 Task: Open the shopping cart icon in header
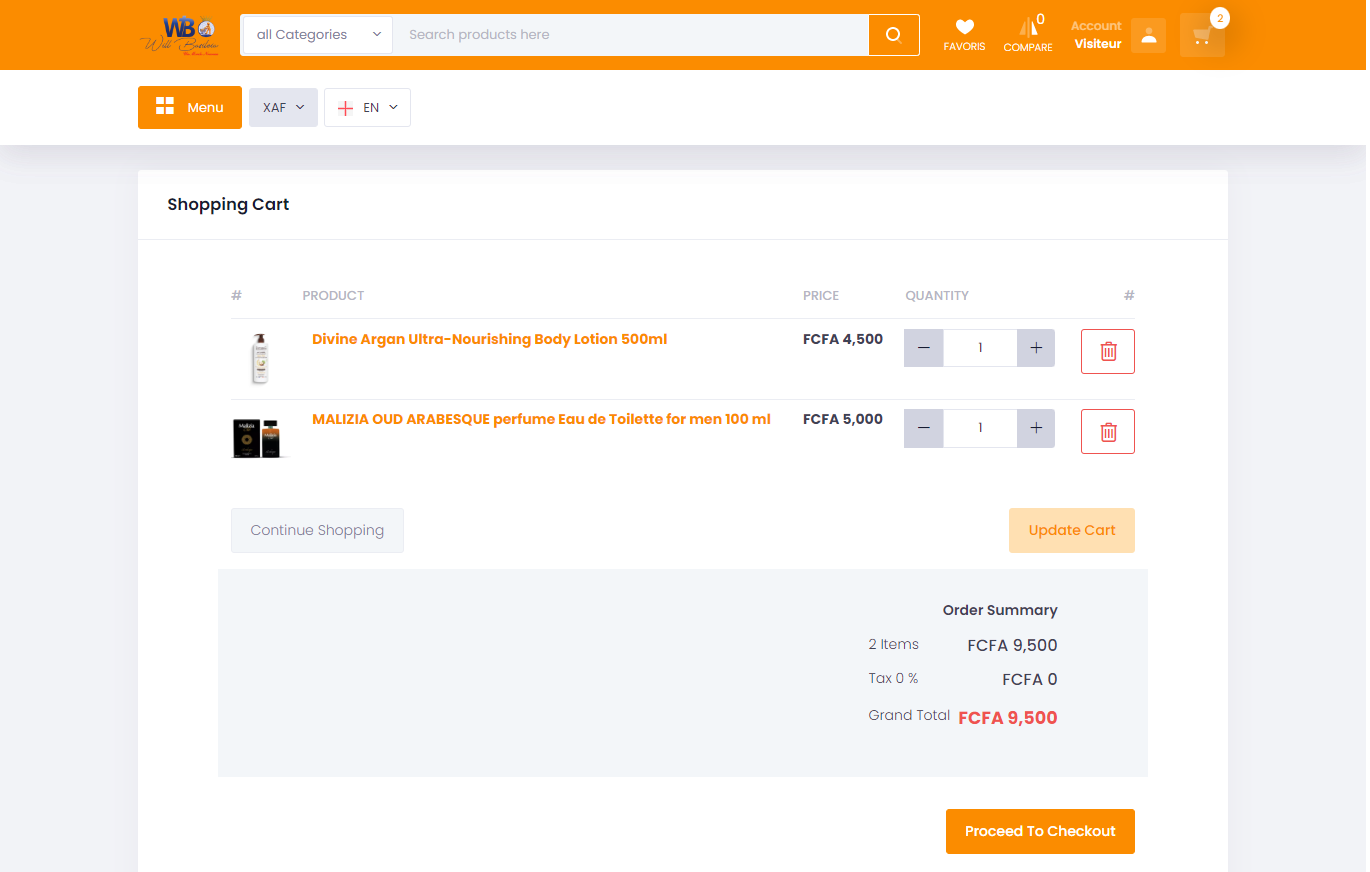[1202, 35]
